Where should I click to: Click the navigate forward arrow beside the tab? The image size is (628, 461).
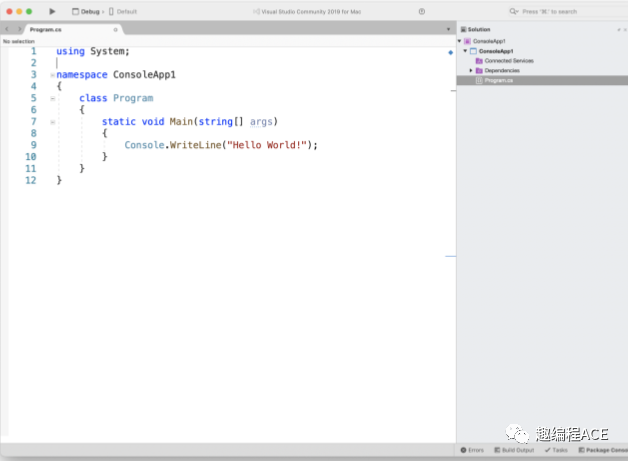[19, 30]
